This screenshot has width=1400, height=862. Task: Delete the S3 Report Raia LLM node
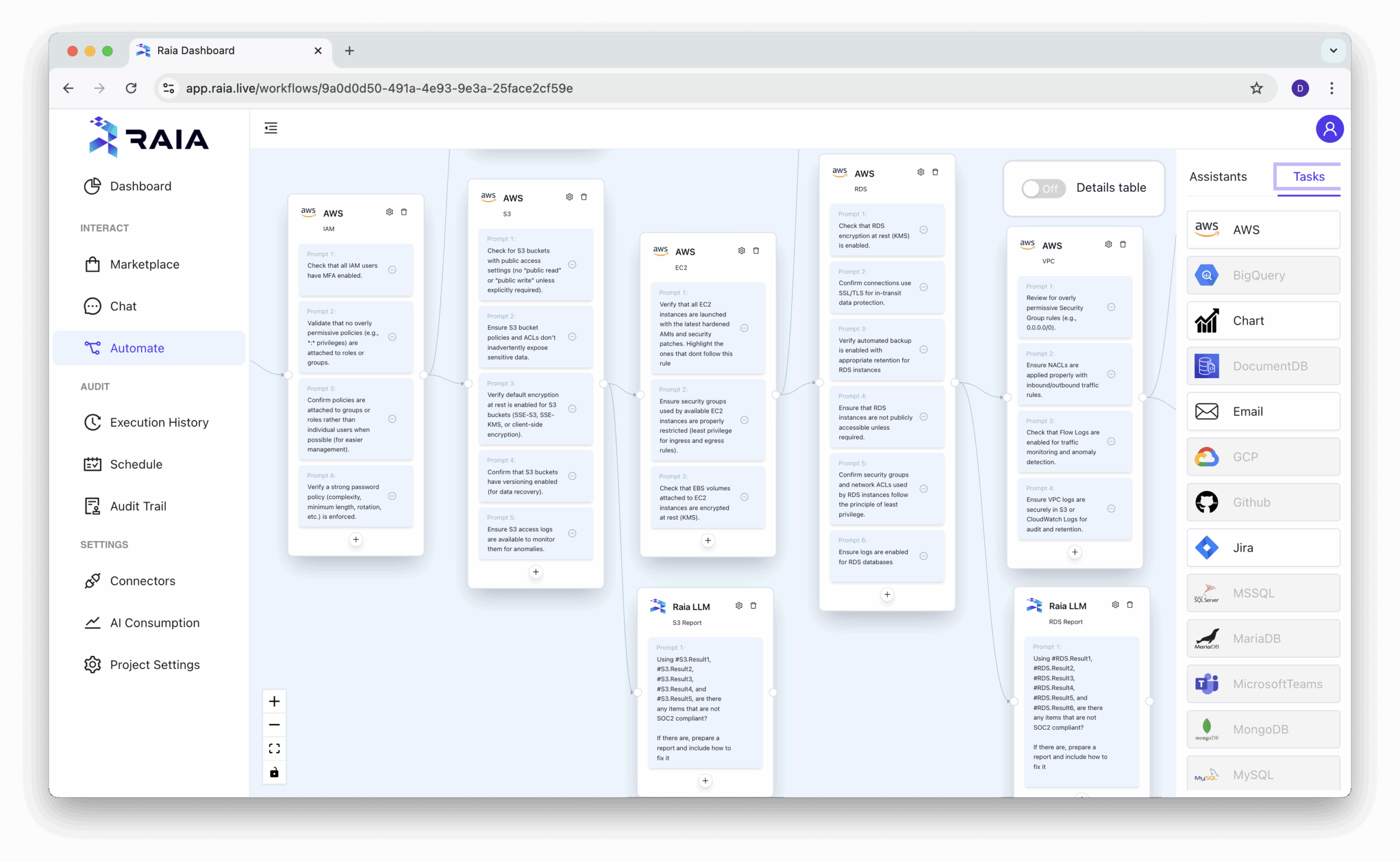coord(753,606)
